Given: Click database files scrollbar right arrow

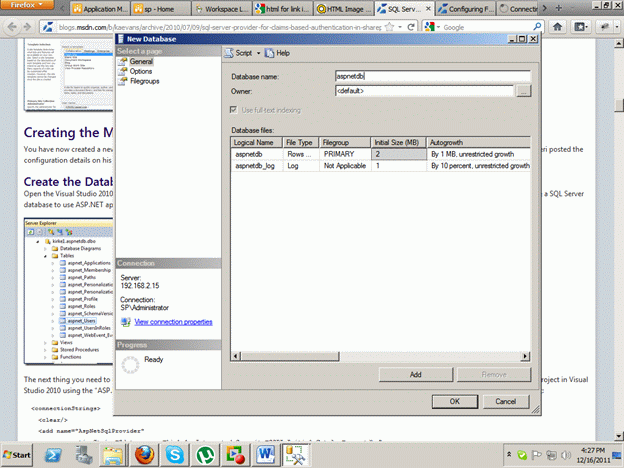Looking at the screenshot, I should [525, 356].
